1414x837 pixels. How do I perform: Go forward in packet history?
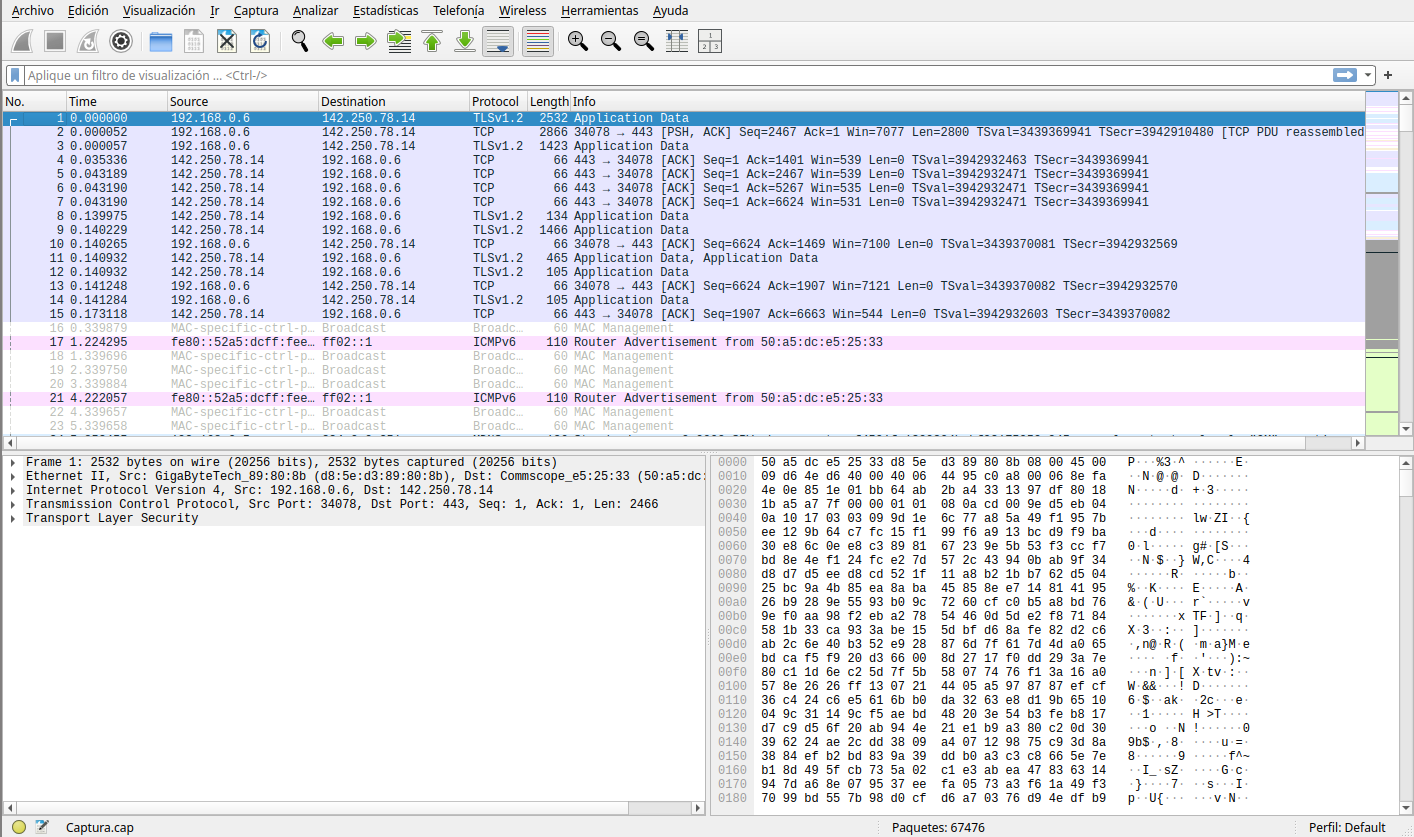click(366, 41)
